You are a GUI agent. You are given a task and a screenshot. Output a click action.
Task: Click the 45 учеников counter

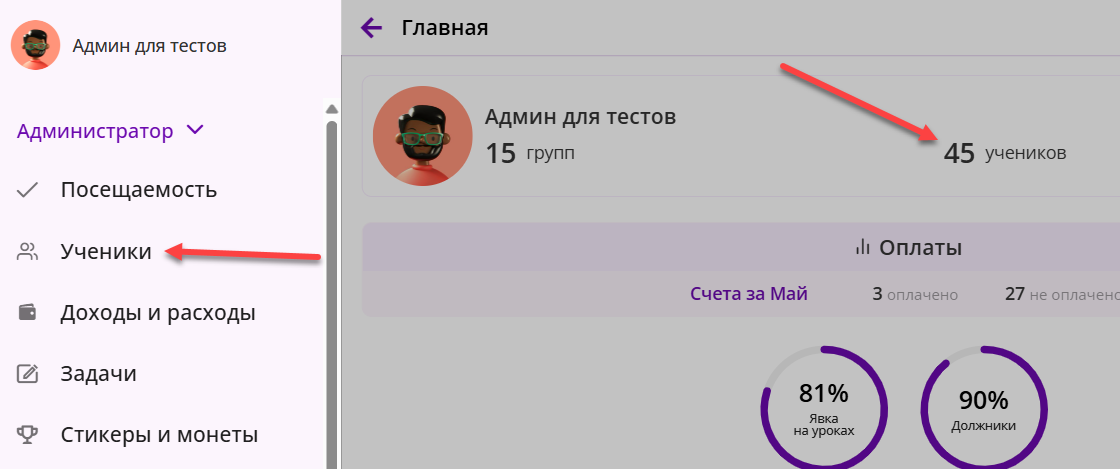(x=1004, y=153)
